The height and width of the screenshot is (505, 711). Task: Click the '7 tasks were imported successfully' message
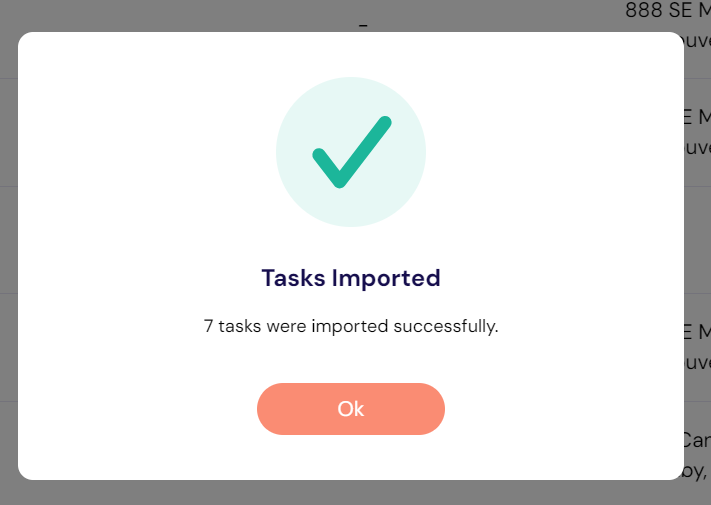[351, 326]
